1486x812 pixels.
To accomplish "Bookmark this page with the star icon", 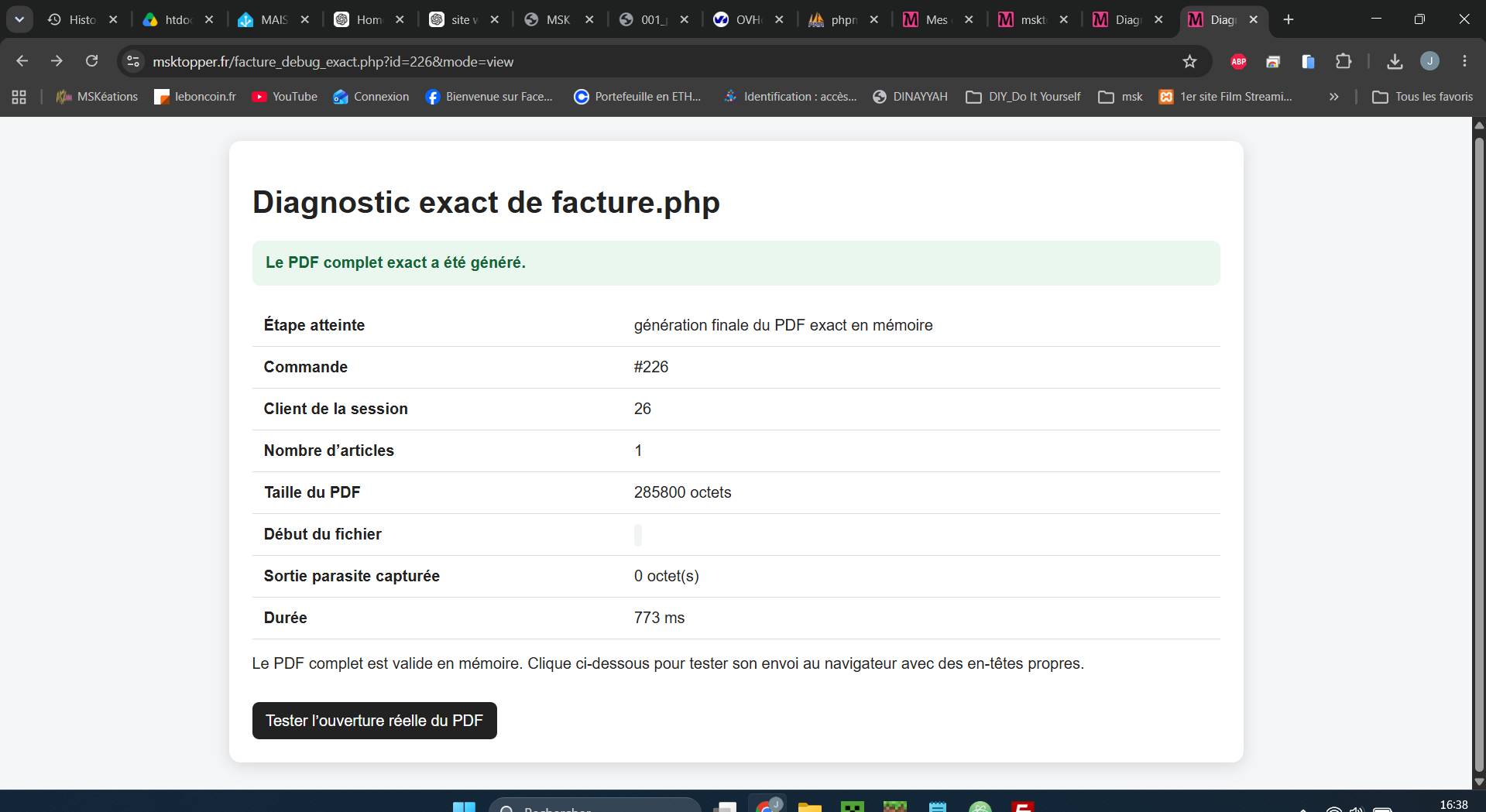I will tap(1189, 61).
